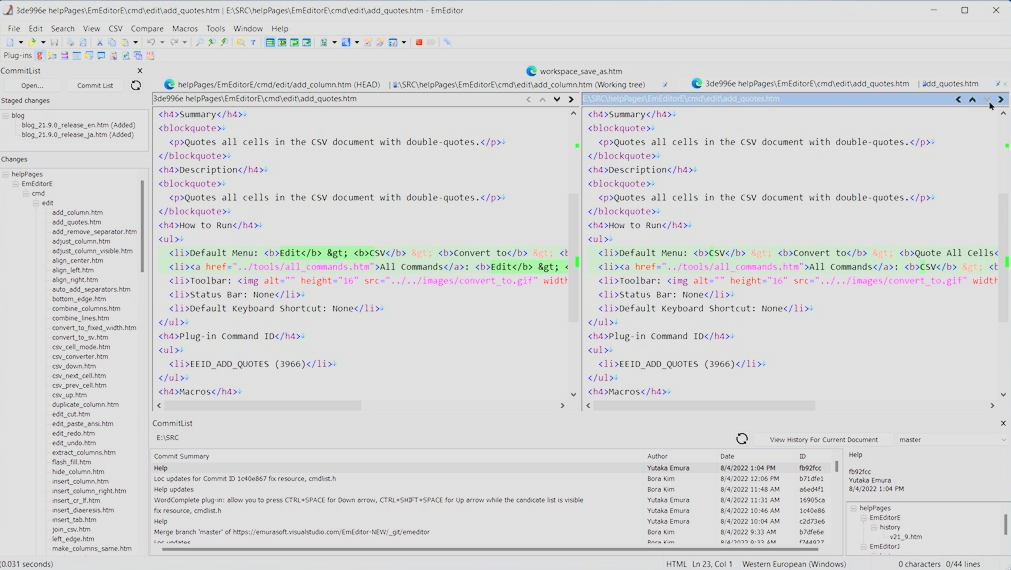Open the Macros menu

(x=185, y=28)
